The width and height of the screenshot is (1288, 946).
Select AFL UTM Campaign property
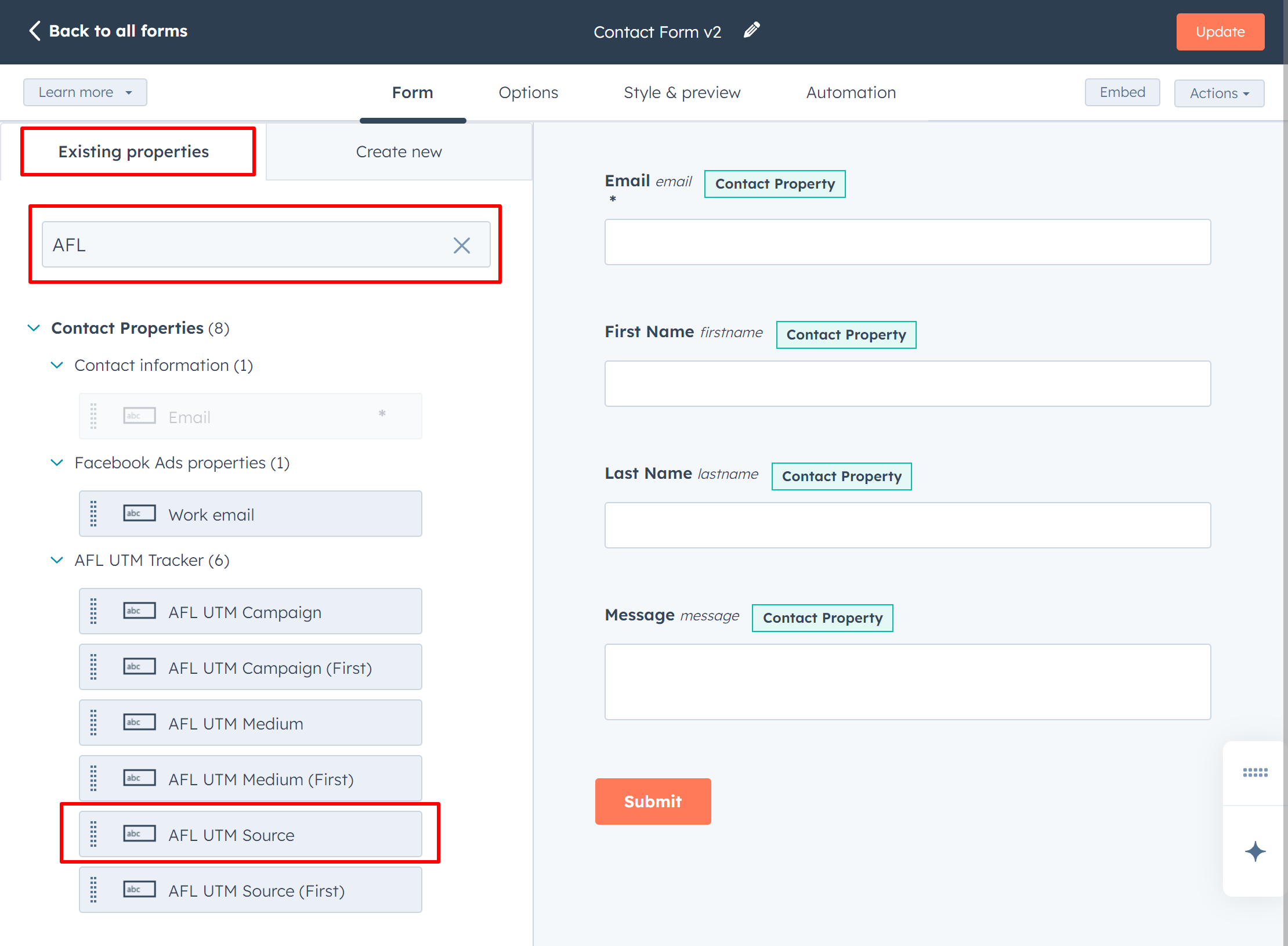[x=251, y=611]
